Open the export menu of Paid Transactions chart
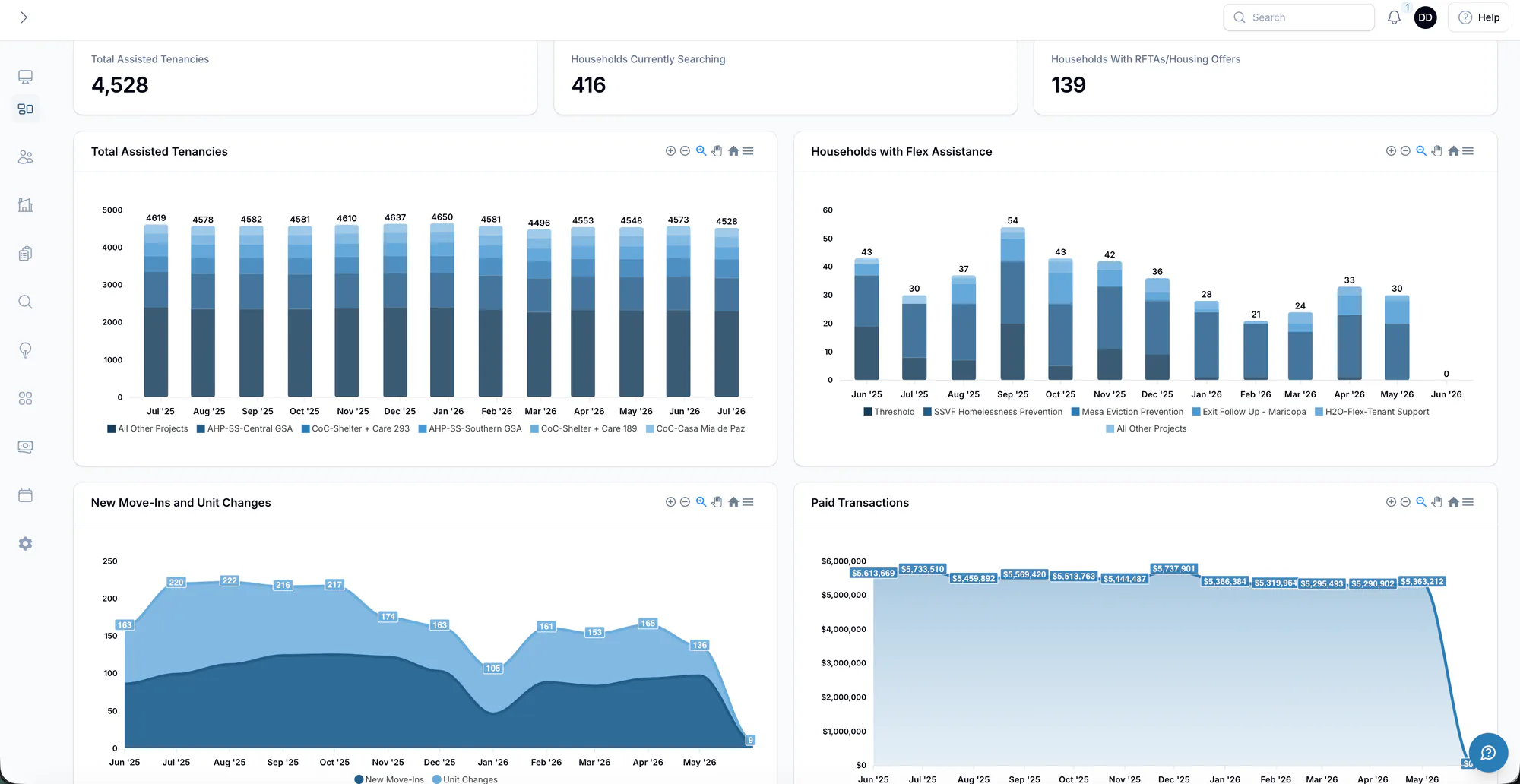Screen dimensions: 1520x784 tap(1468, 502)
